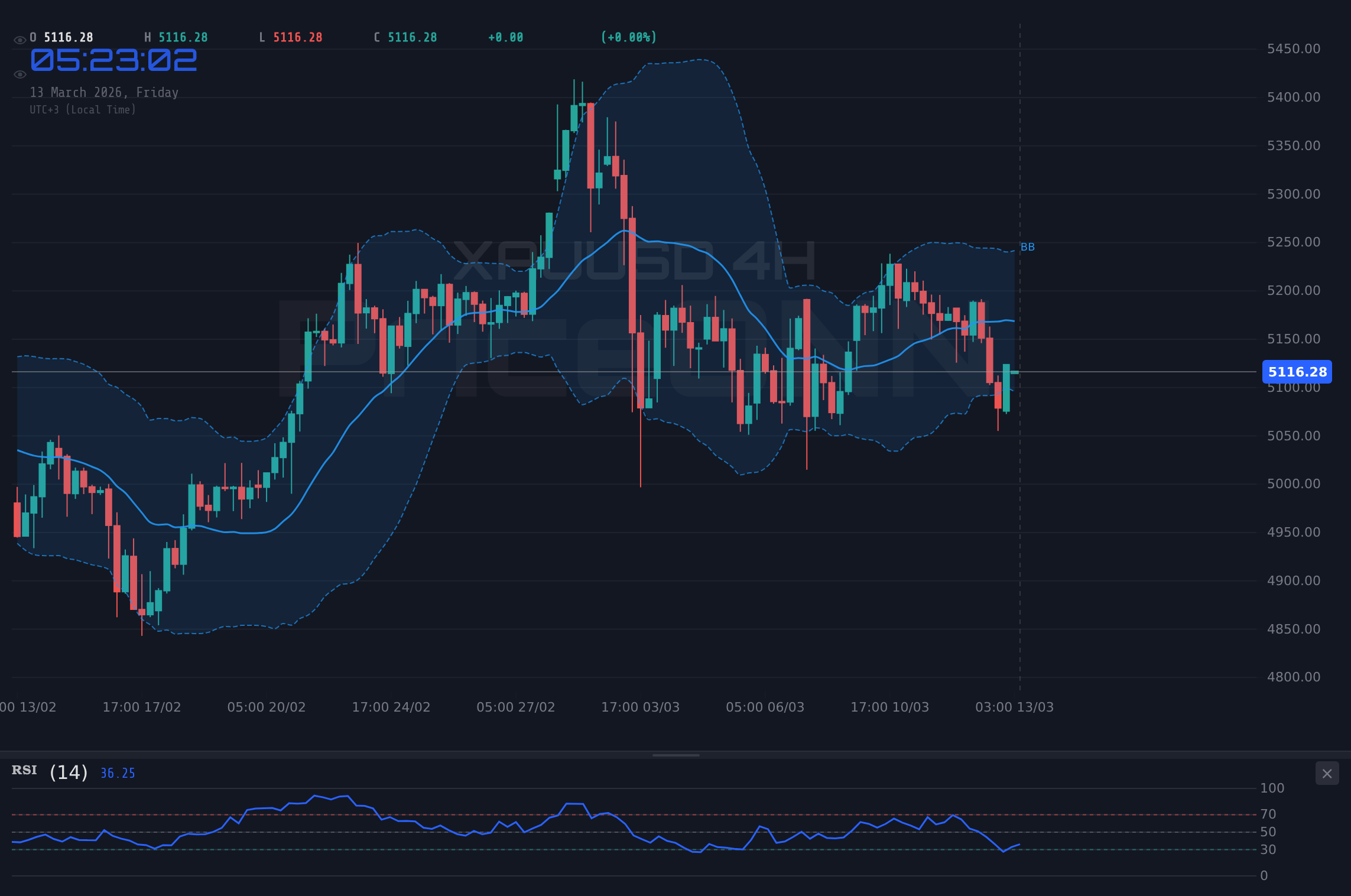Viewport: 1351px width, 896px height.
Task: Click the 5000.00 price axis label
Action: (1294, 483)
